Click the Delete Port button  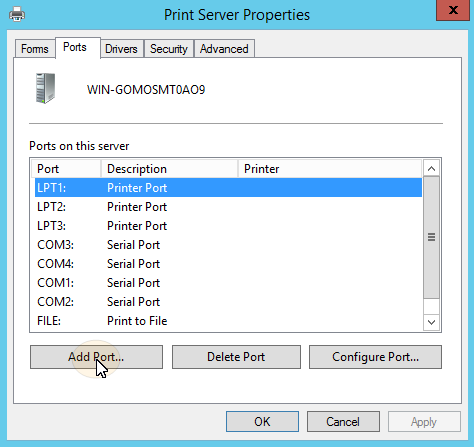(x=236, y=357)
